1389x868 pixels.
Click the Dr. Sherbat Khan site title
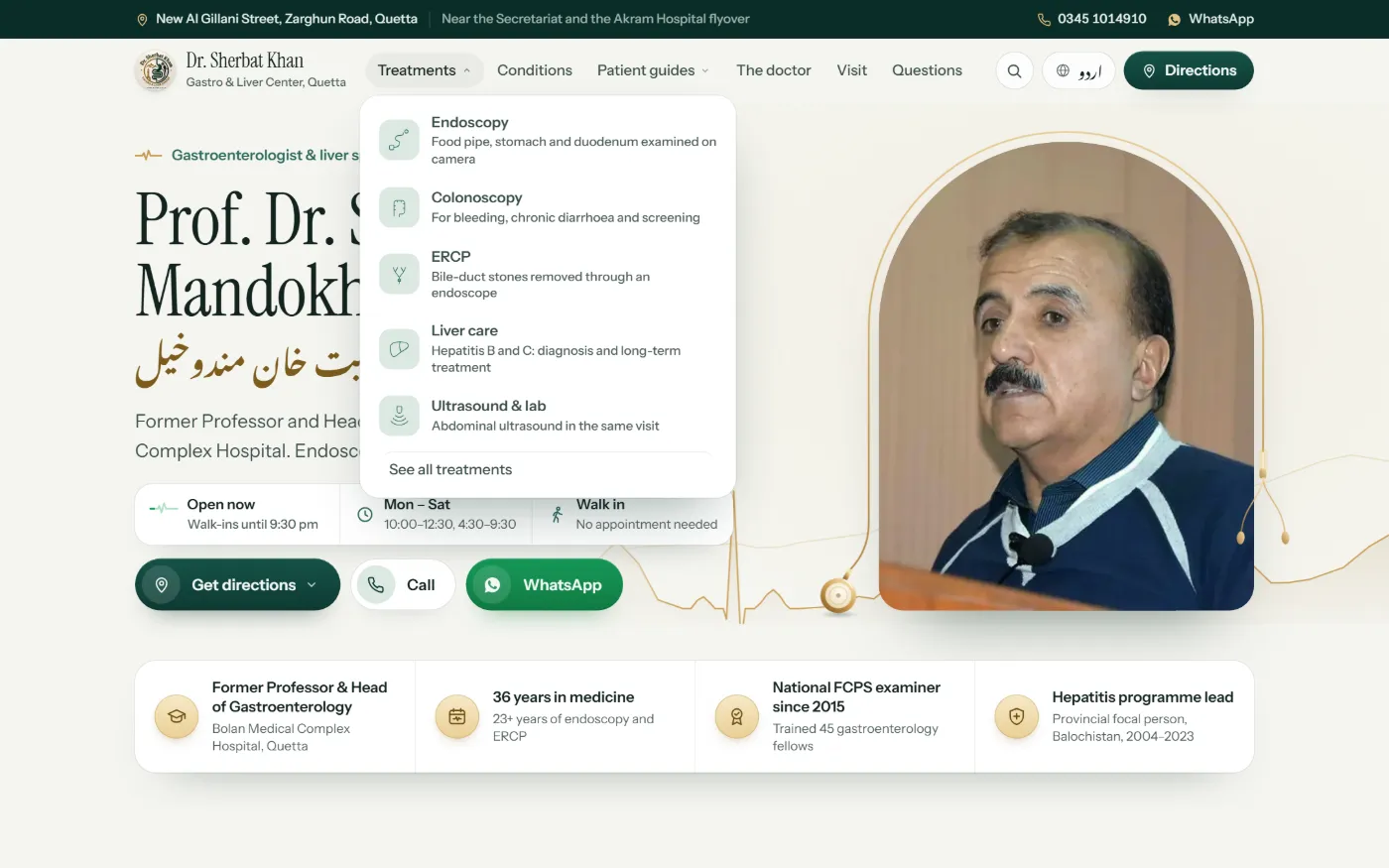click(245, 61)
